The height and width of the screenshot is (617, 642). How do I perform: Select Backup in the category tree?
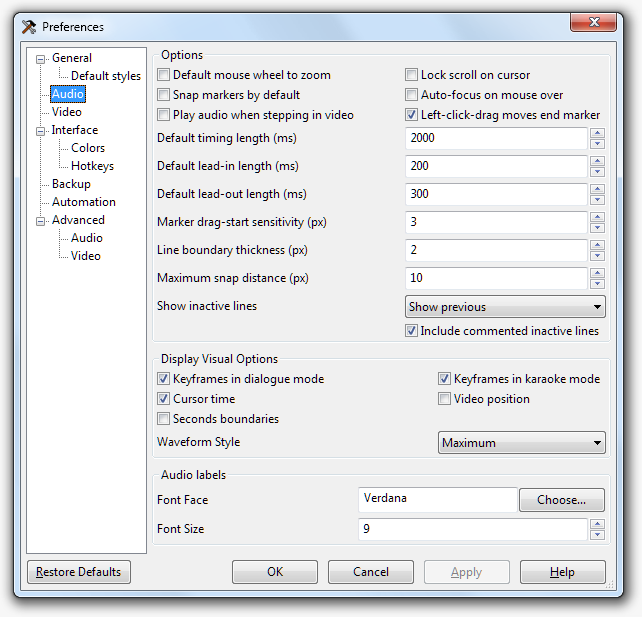tap(71, 184)
